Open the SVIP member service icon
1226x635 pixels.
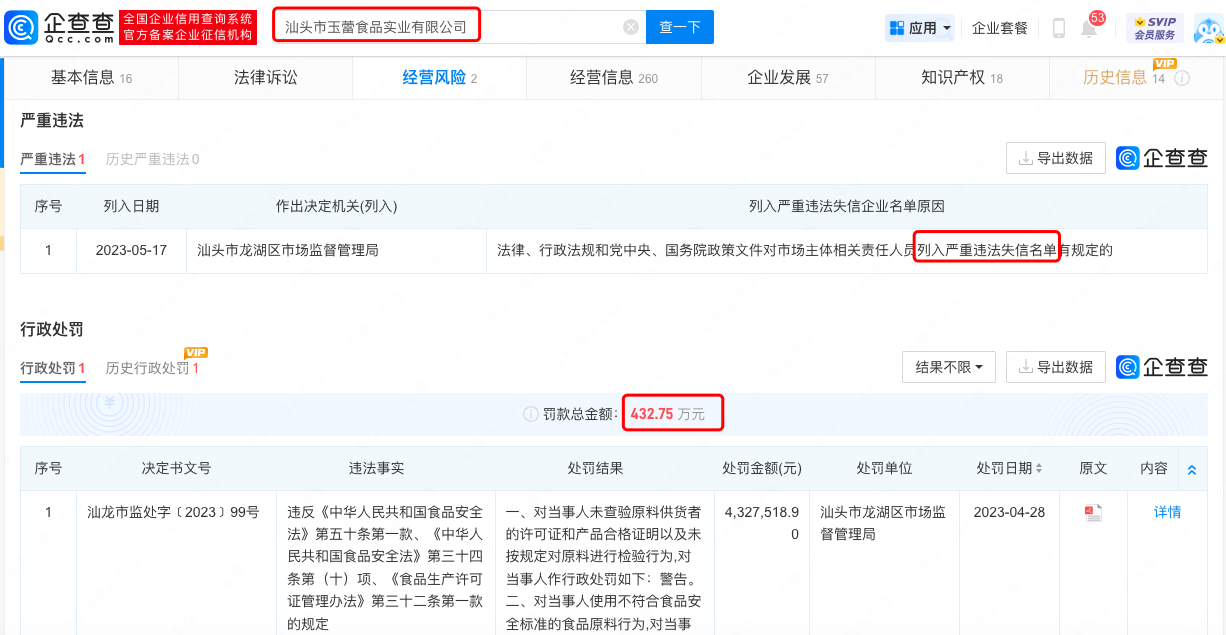tap(1155, 28)
